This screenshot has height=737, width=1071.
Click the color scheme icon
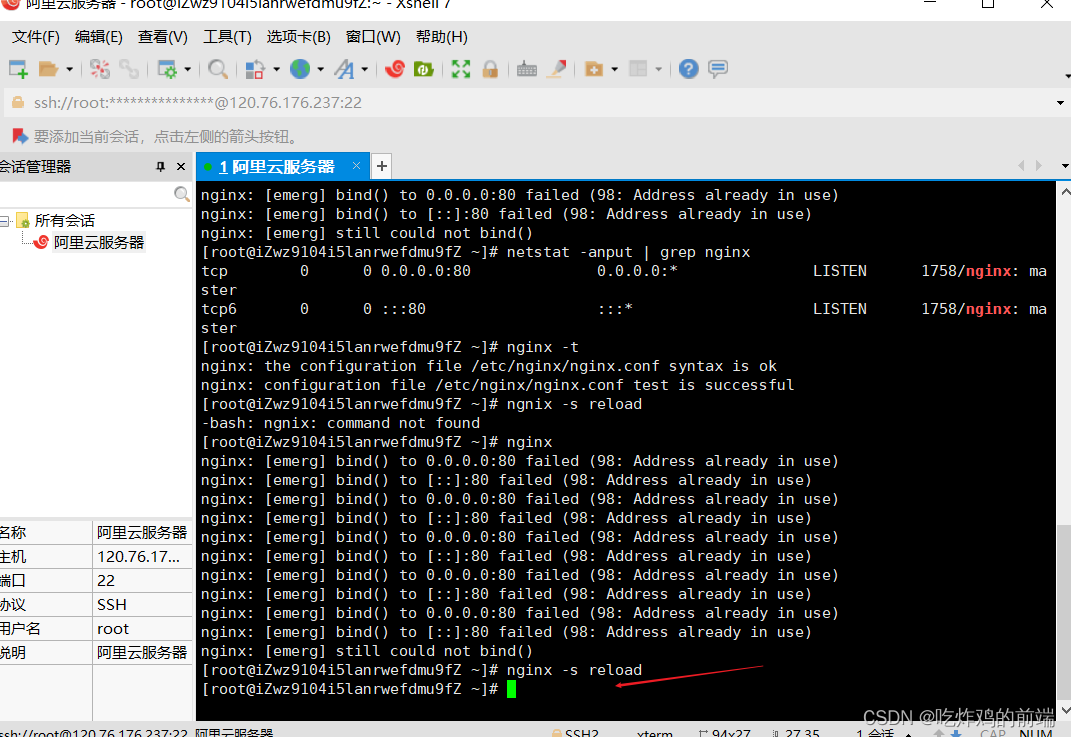click(x=255, y=69)
